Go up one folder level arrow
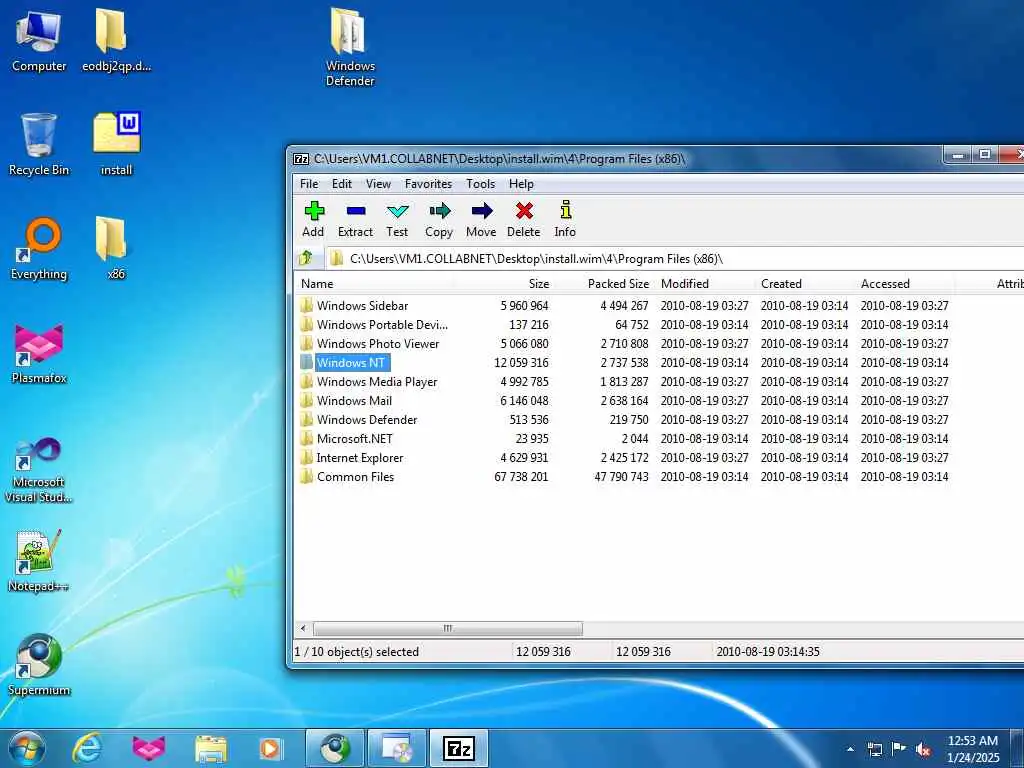 tap(306, 259)
